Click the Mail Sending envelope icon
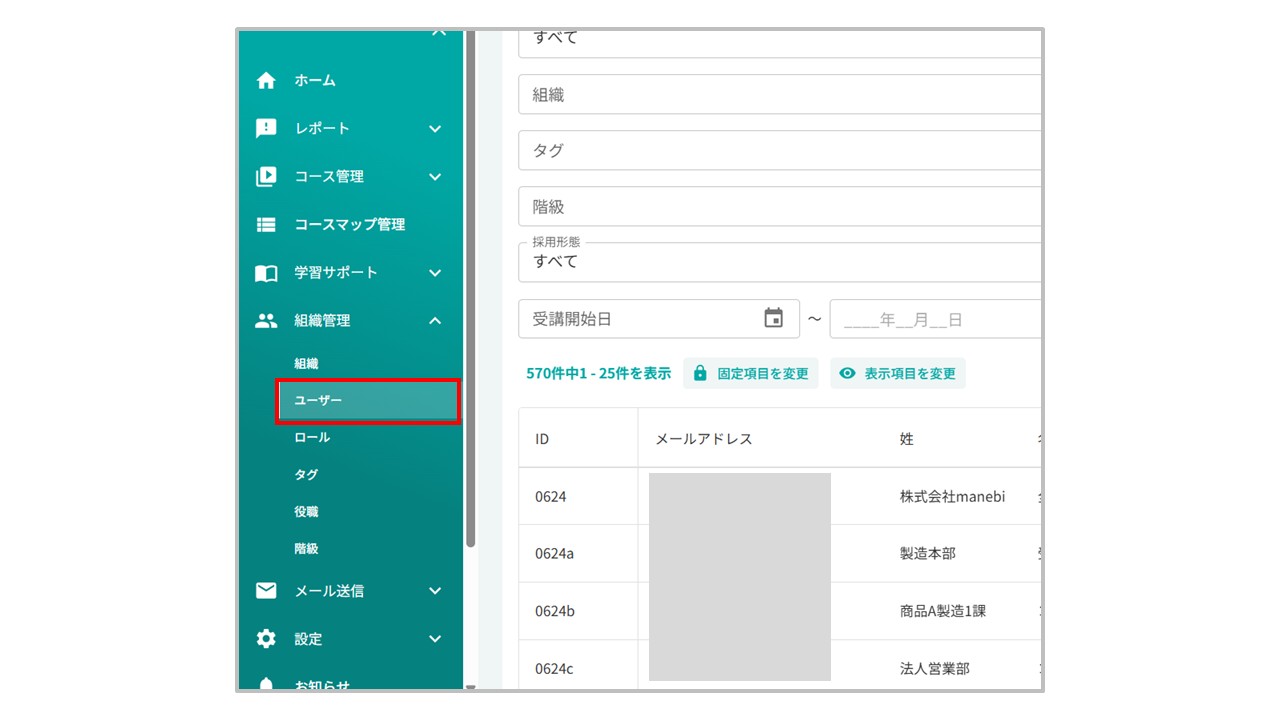This screenshot has height=720, width=1280. [x=266, y=591]
